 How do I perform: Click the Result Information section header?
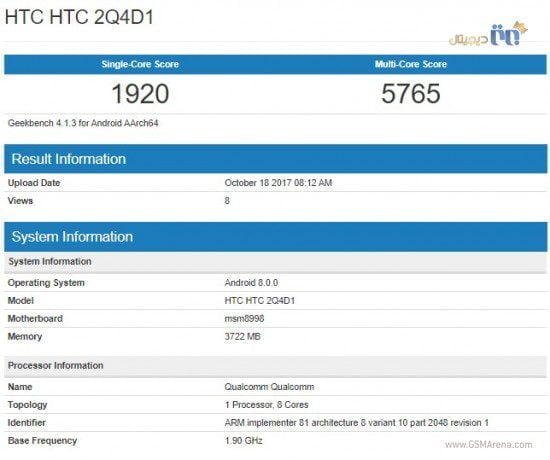pos(275,159)
